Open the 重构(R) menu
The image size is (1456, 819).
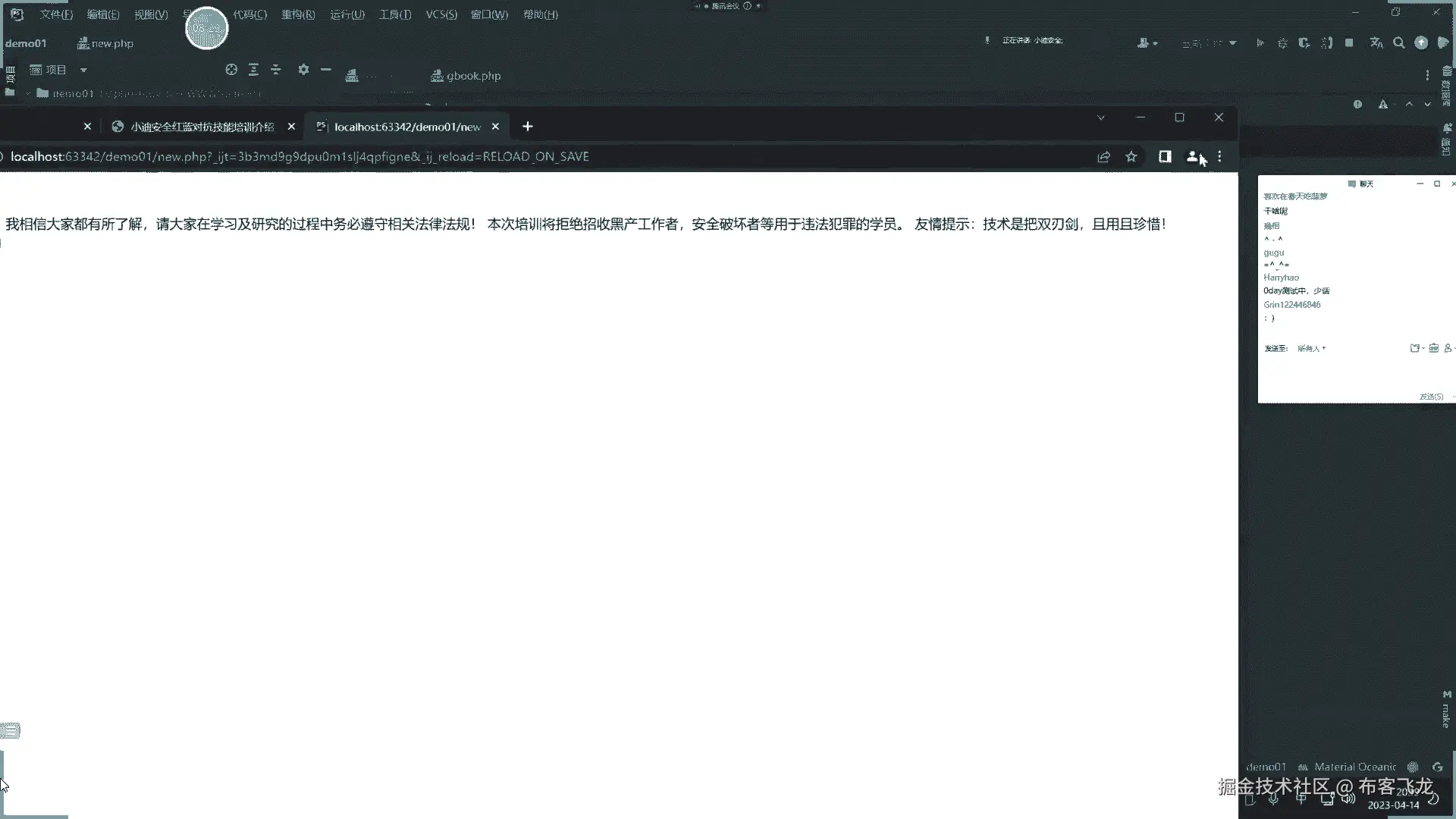click(x=298, y=14)
